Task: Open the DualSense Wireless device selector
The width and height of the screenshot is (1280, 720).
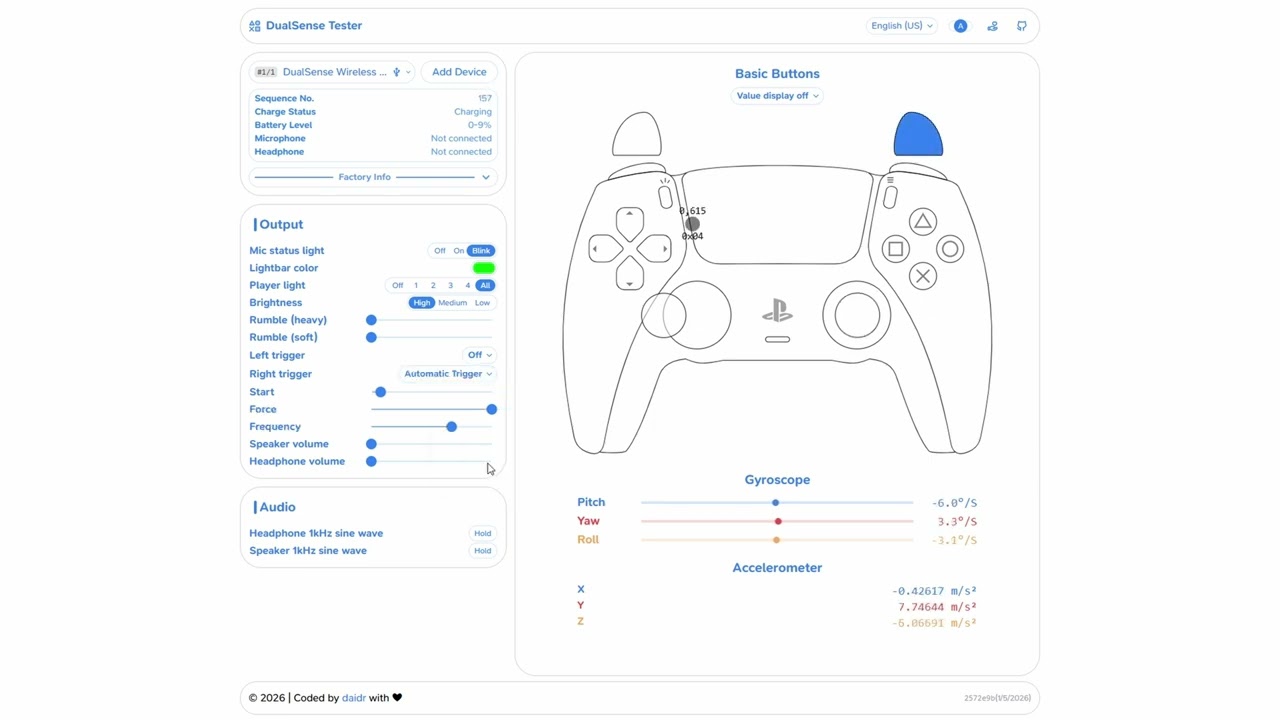Action: click(x=332, y=72)
